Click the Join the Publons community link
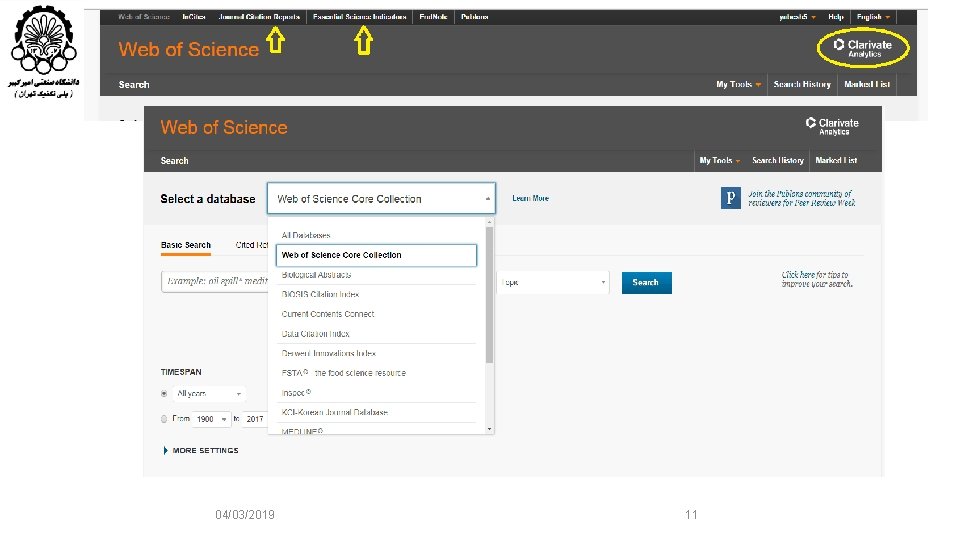This screenshot has height=540, width=960. 801,198
